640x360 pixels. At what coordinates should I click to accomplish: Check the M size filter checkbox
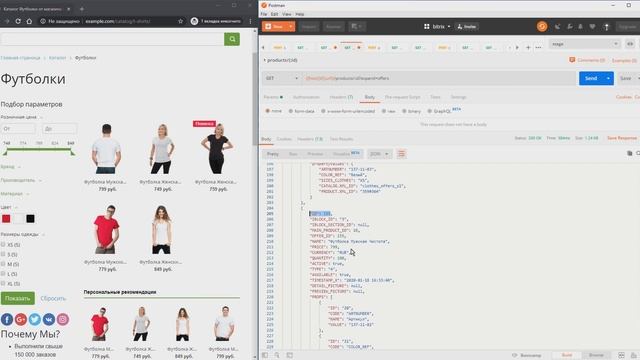tap(3, 264)
